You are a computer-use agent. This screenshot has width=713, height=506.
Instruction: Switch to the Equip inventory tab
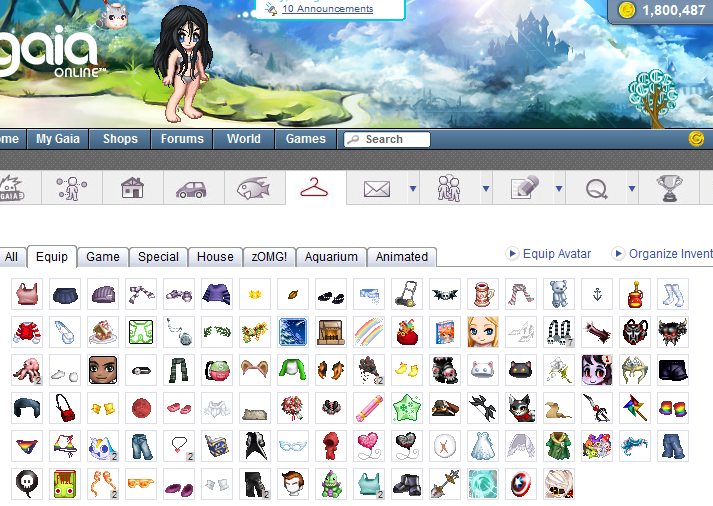tap(52, 256)
